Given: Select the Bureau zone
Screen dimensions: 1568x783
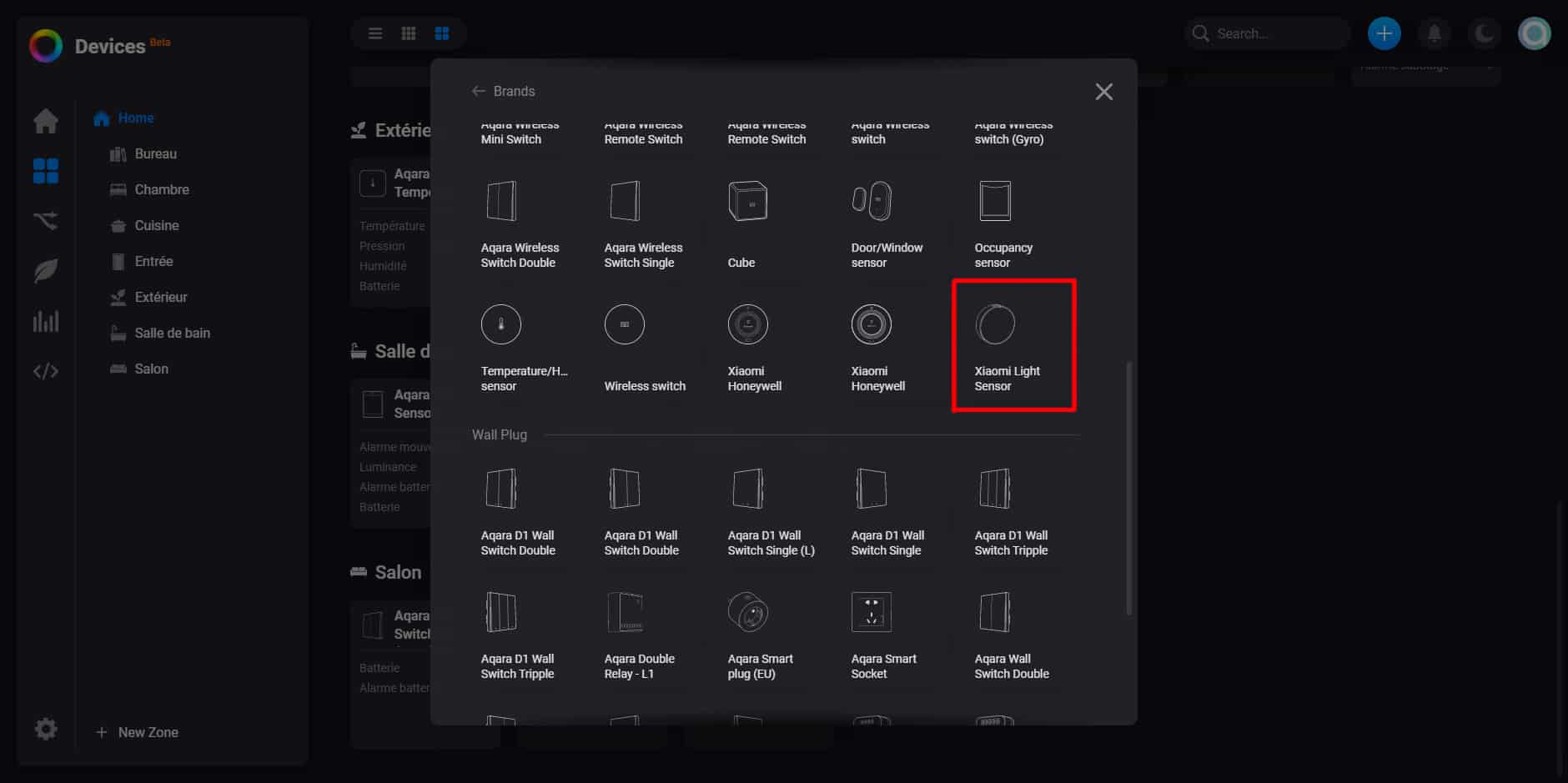Looking at the screenshot, I should coord(143,154).
